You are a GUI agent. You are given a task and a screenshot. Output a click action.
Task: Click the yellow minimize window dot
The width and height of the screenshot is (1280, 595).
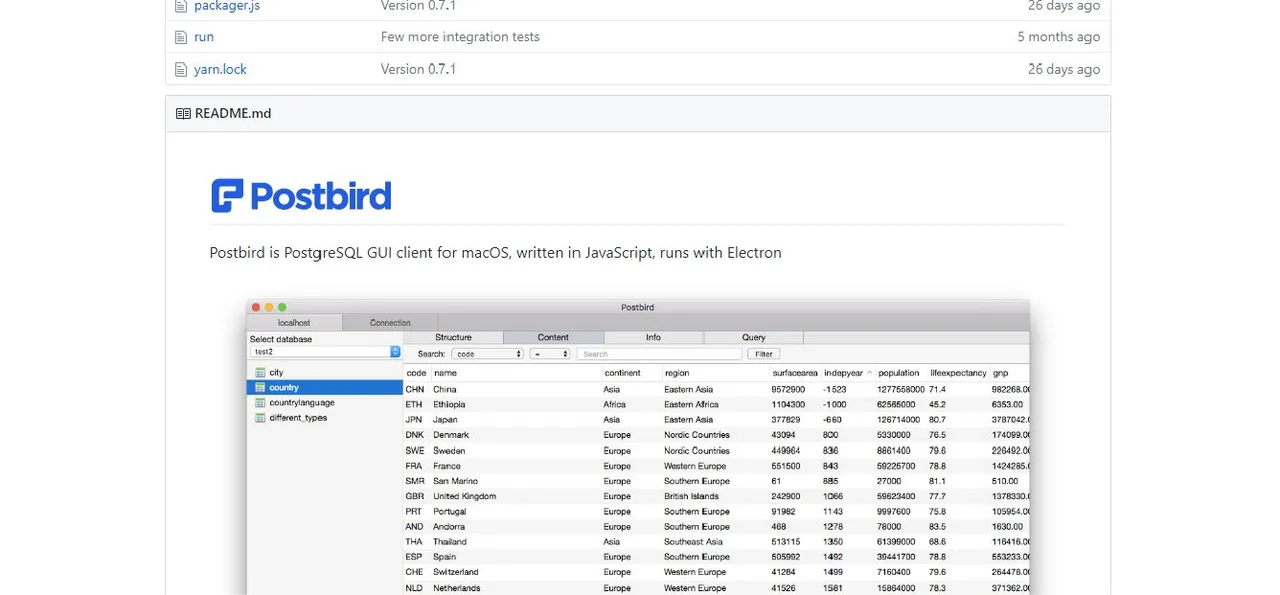coord(269,307)
